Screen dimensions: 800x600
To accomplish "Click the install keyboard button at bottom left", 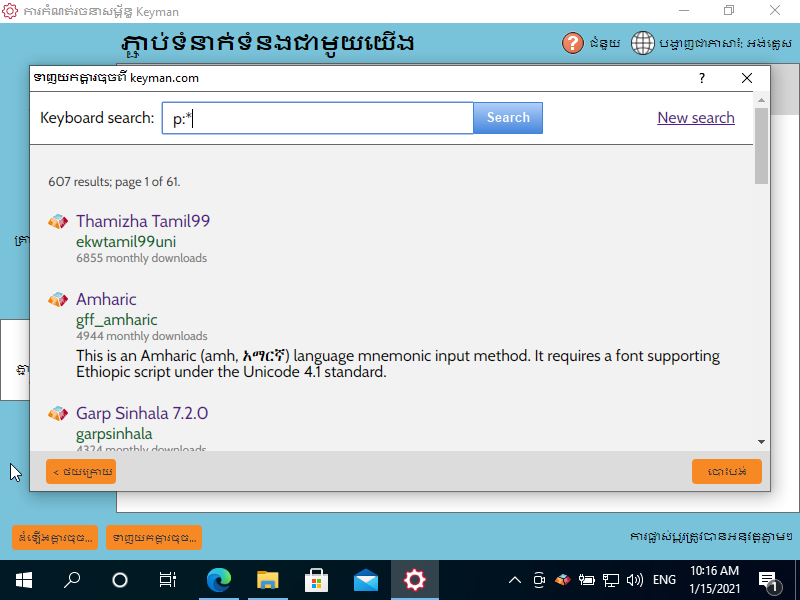I will 55,537.
